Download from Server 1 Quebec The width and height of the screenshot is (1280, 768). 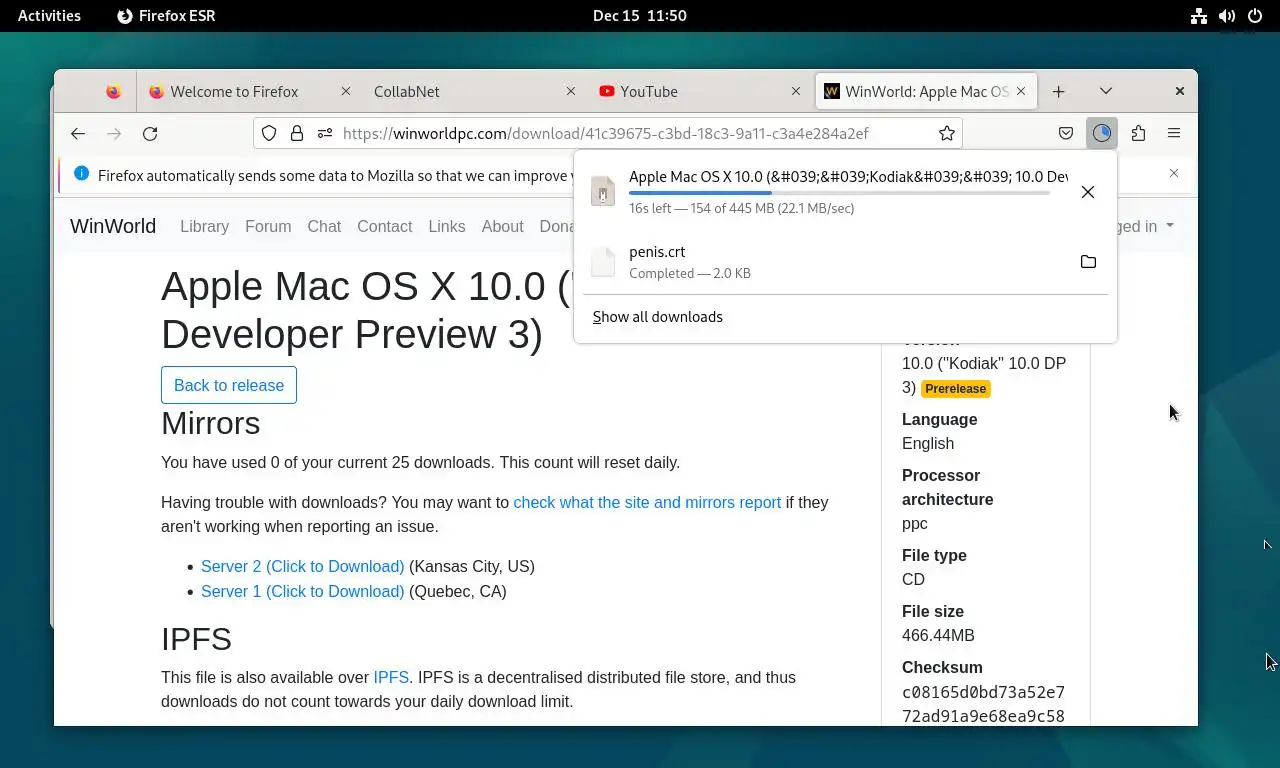302,591
